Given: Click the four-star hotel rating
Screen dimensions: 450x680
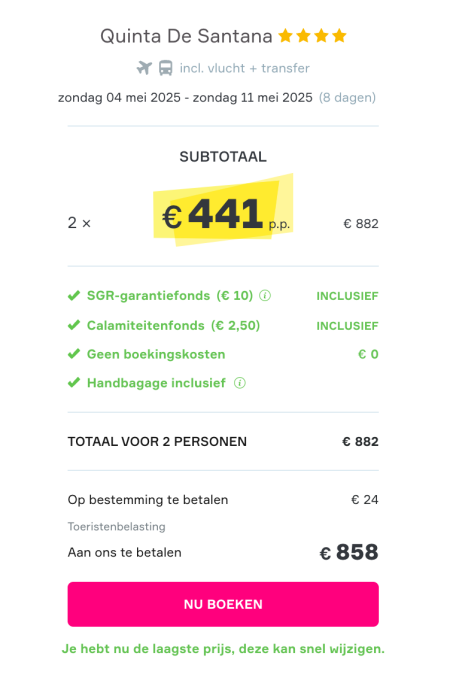Looking at the screenshot, I should pos(312,36).
